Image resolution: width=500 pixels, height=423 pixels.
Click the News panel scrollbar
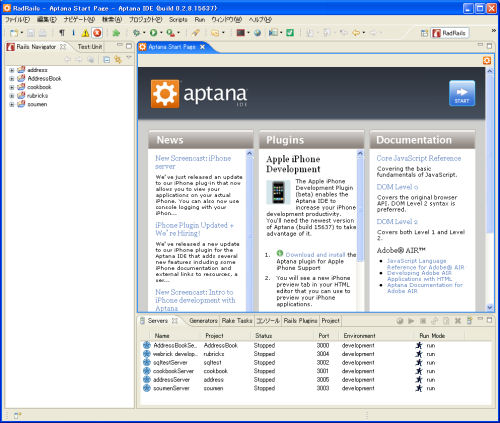tap(249, 230)
